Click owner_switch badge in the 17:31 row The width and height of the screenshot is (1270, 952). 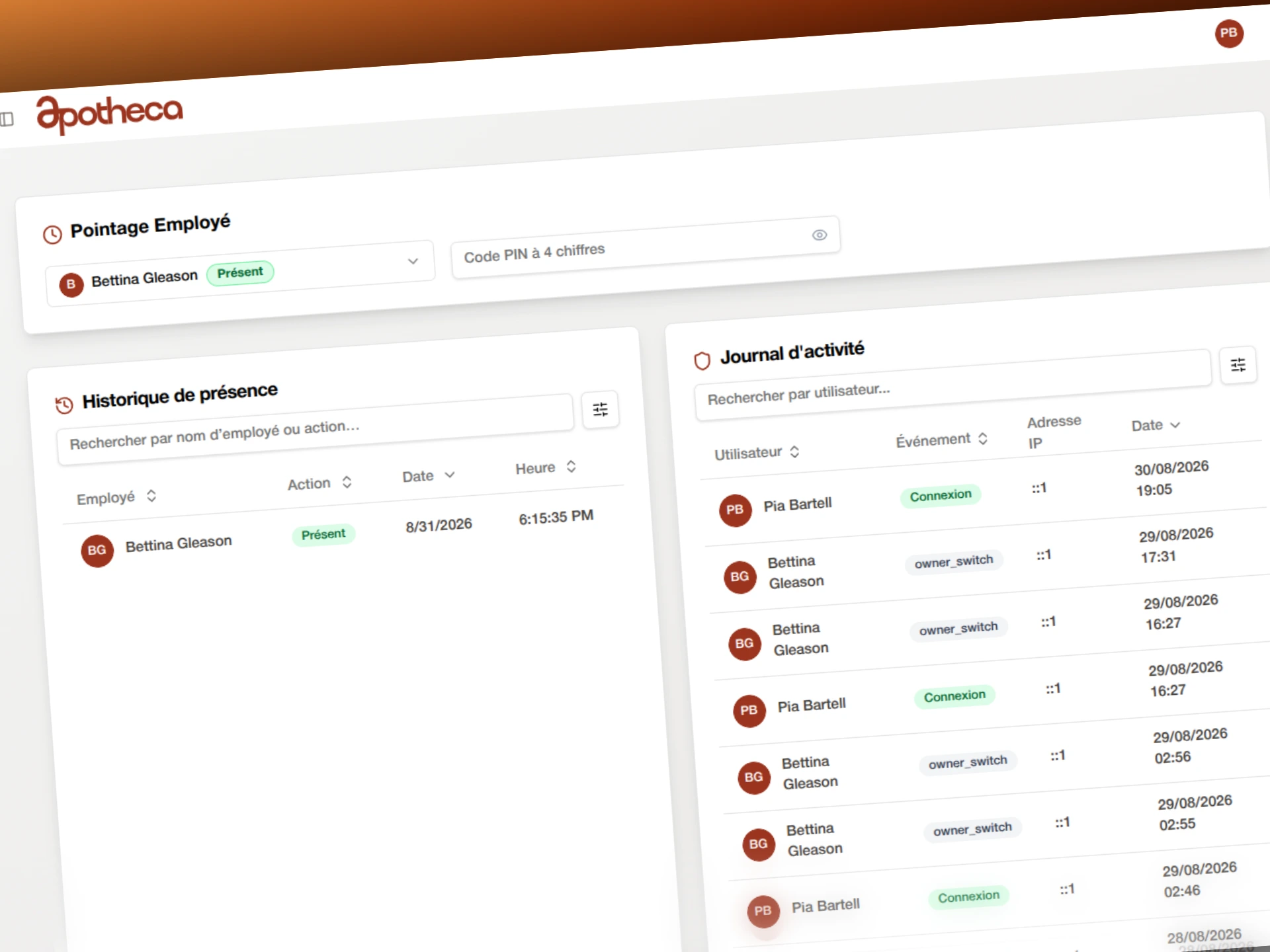click(954, 562)
